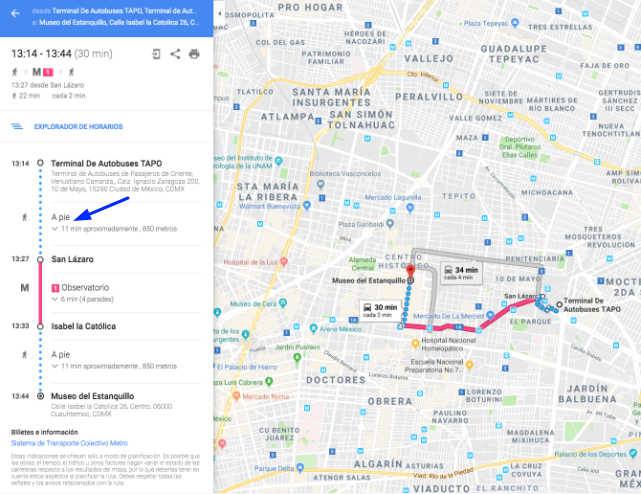Image resolution: width=641 pixels, height=494 pixels.
Task: Click Isabel la Católica stop in itinerary
Action: click(x=83, y=326)
